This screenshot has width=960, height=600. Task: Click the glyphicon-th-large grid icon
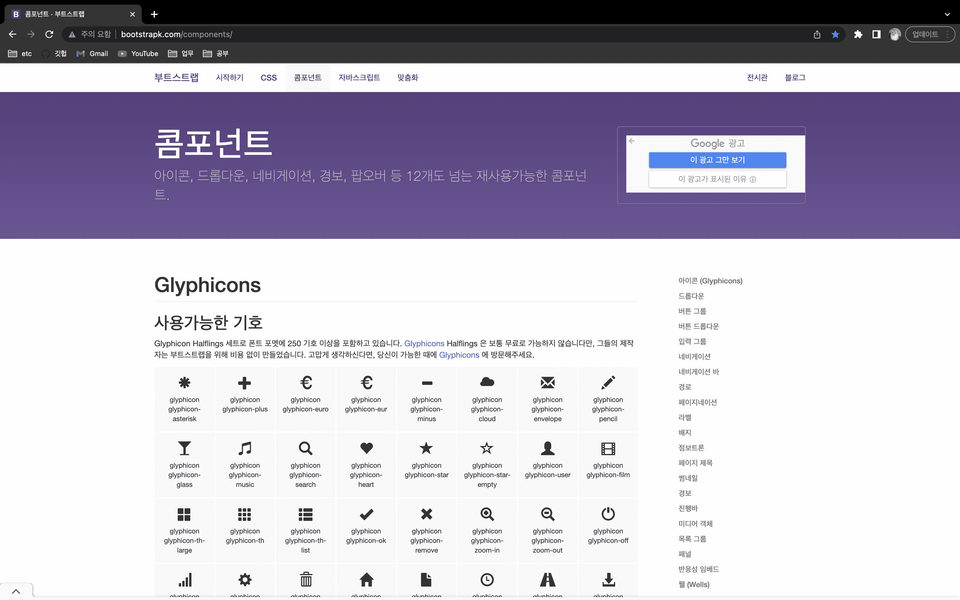click(x=184, y=514)
